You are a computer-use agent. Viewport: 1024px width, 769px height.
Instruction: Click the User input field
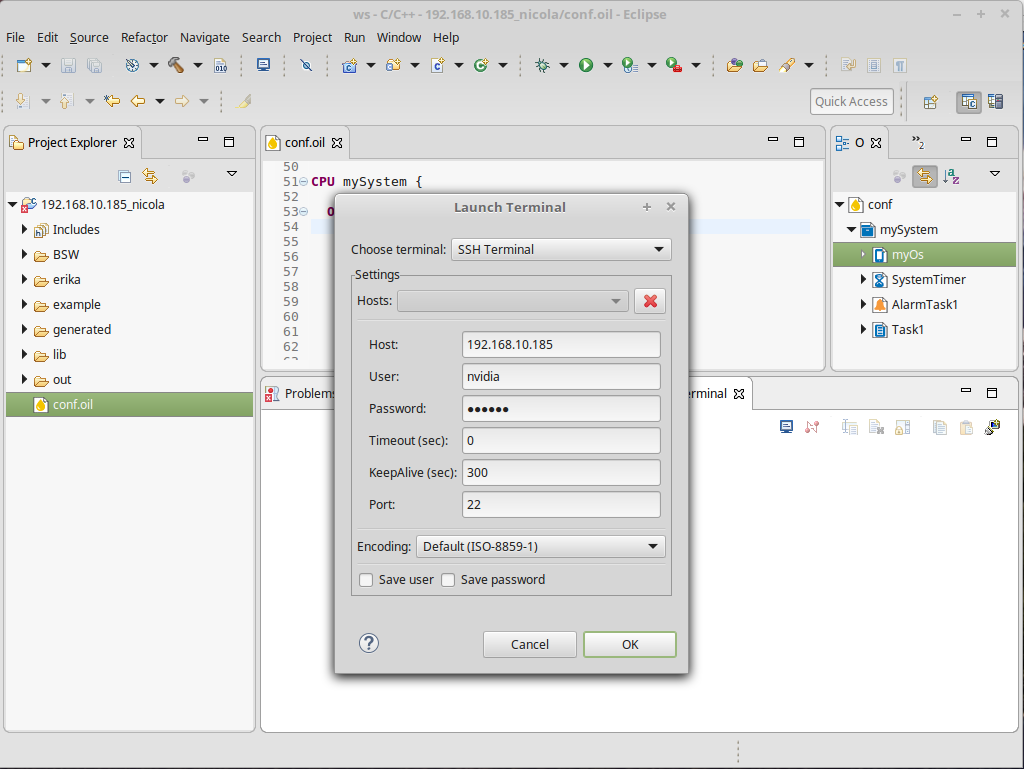pyautogui.click(x=561, y=376)
